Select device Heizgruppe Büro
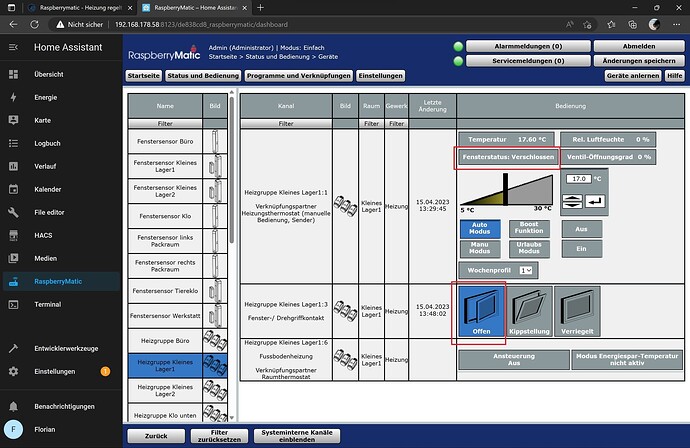690x448 pixels. click(165, 341)
